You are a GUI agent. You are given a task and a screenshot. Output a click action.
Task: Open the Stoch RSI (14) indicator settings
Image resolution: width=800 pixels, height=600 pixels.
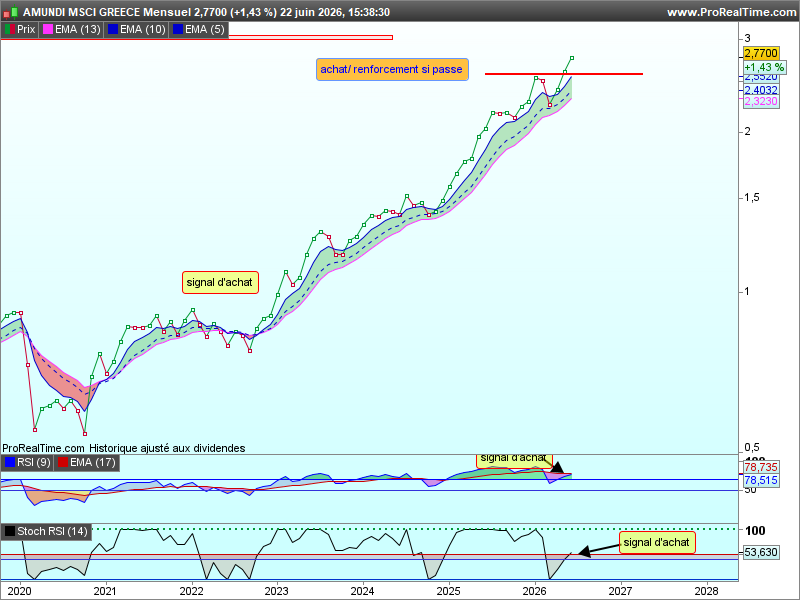click(46, 531)
